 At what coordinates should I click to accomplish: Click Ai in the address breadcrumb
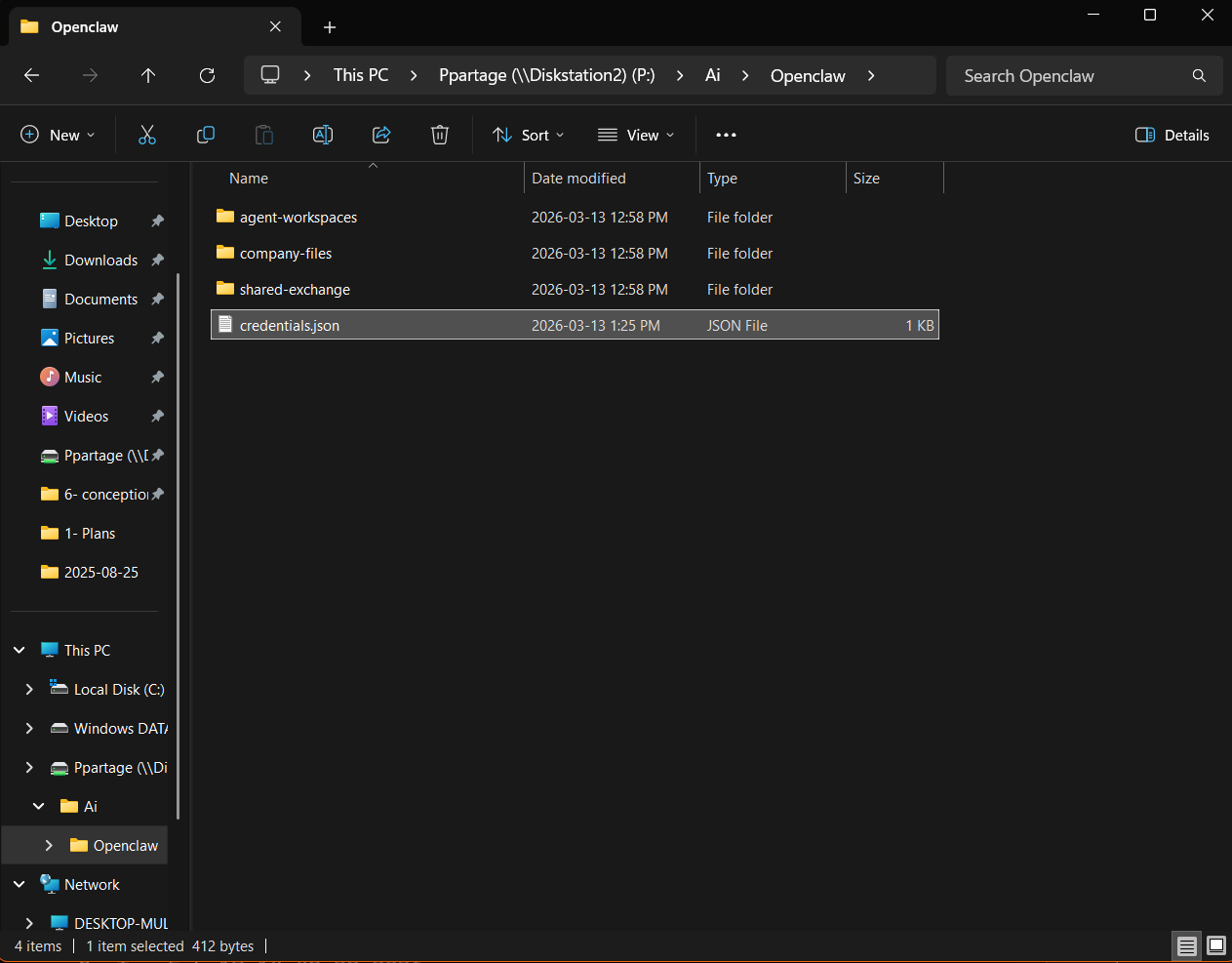pos(713,75)
